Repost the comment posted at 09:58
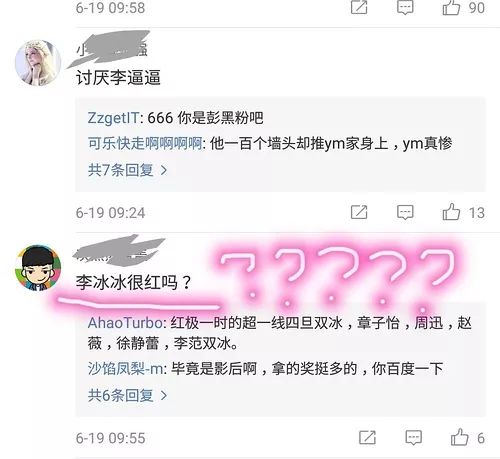The height and width of the screenshot is (459, 500). point(359,7)
